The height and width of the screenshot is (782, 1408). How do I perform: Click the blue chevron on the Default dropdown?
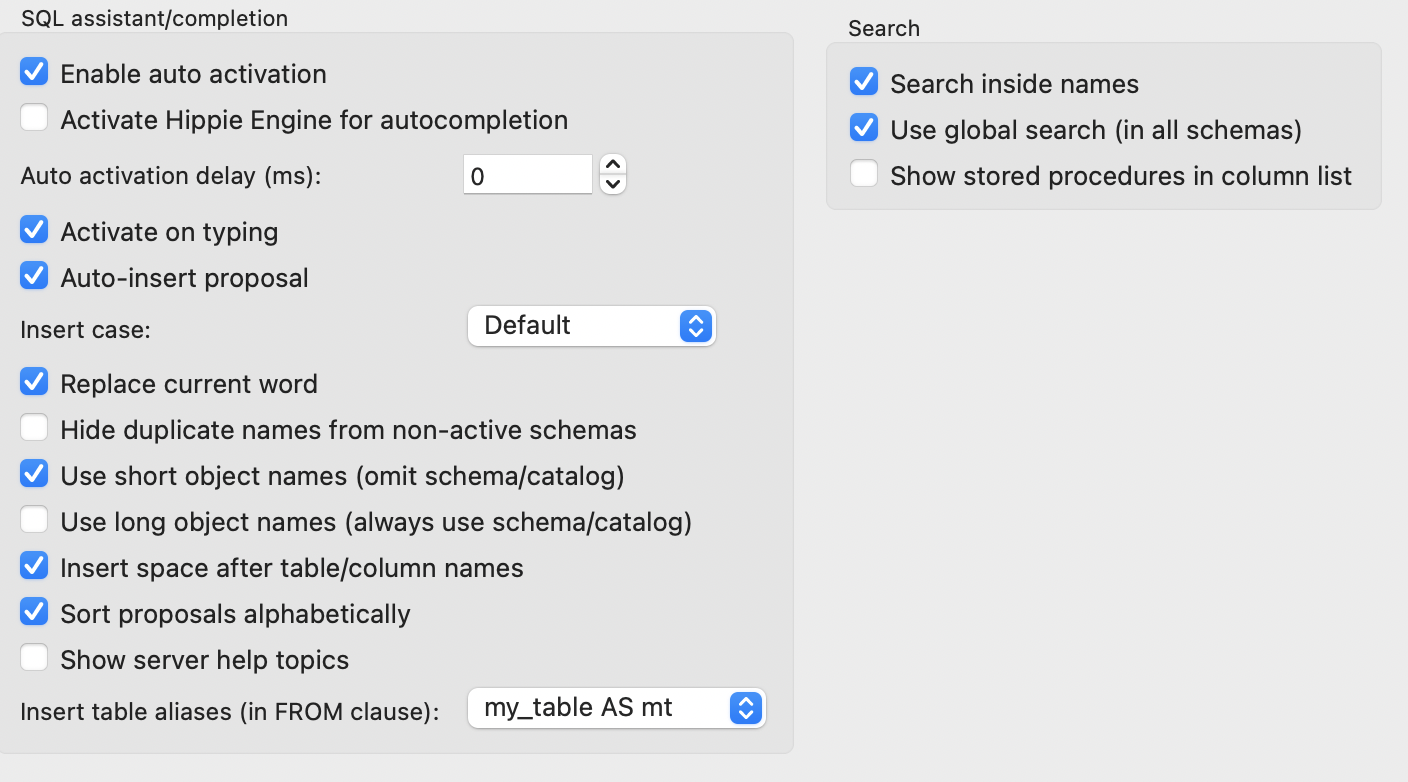coord(695,325)
